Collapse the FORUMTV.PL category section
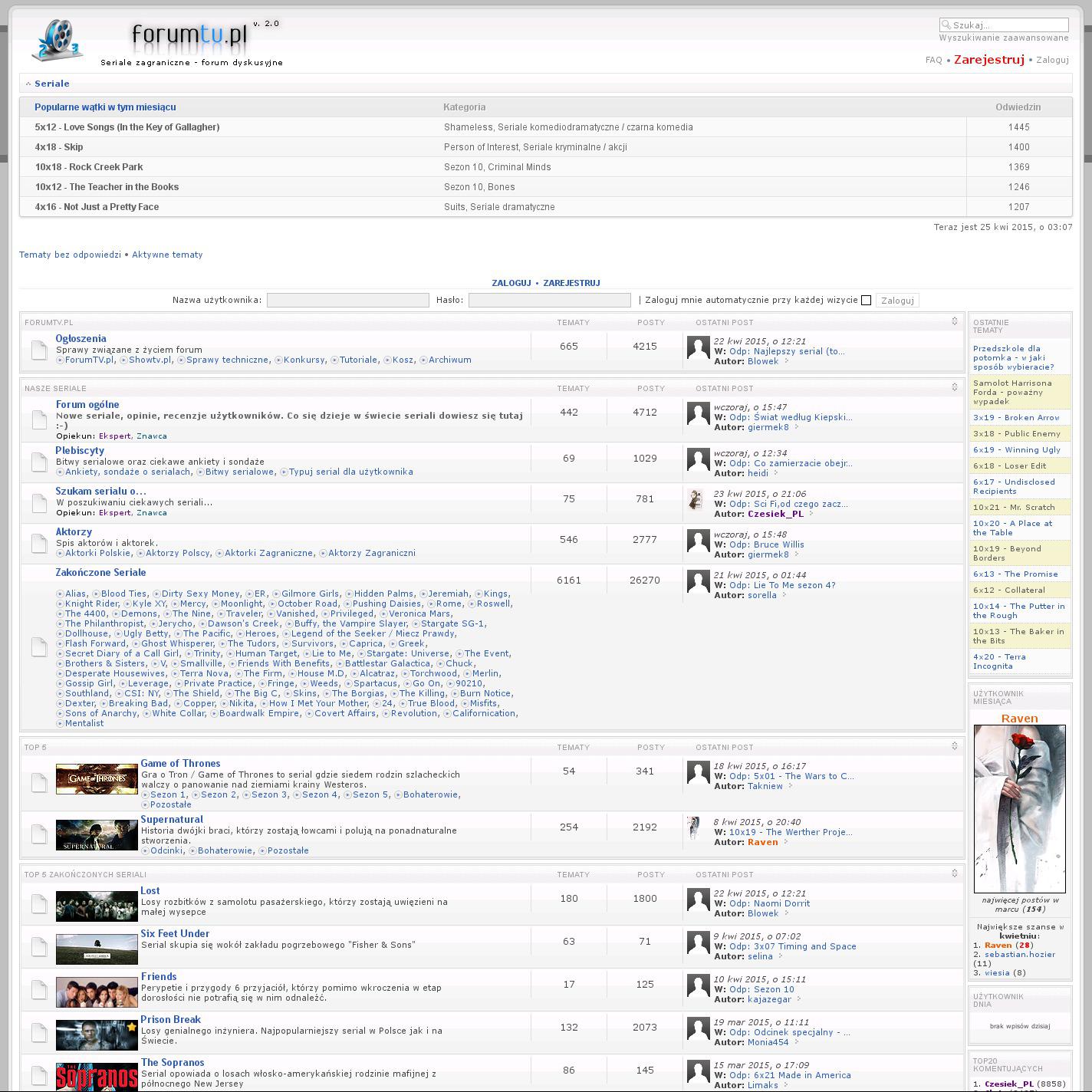 pyautogui.click(x=954, y=321)
